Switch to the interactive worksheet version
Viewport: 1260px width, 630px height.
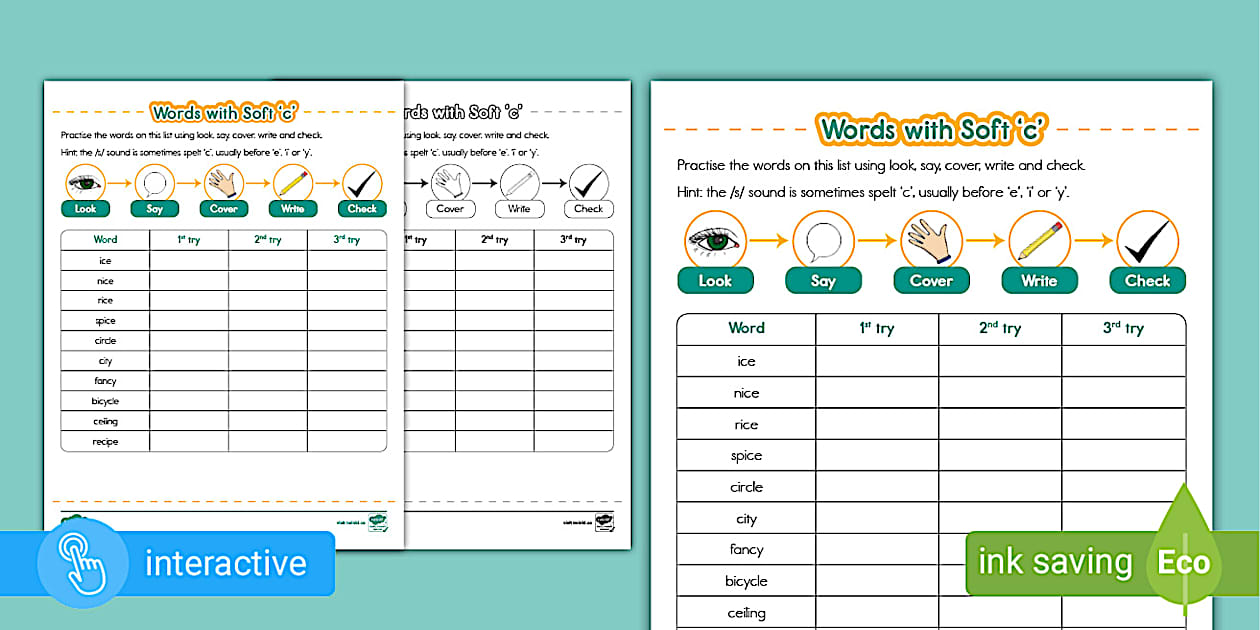[x=170, y=563]
